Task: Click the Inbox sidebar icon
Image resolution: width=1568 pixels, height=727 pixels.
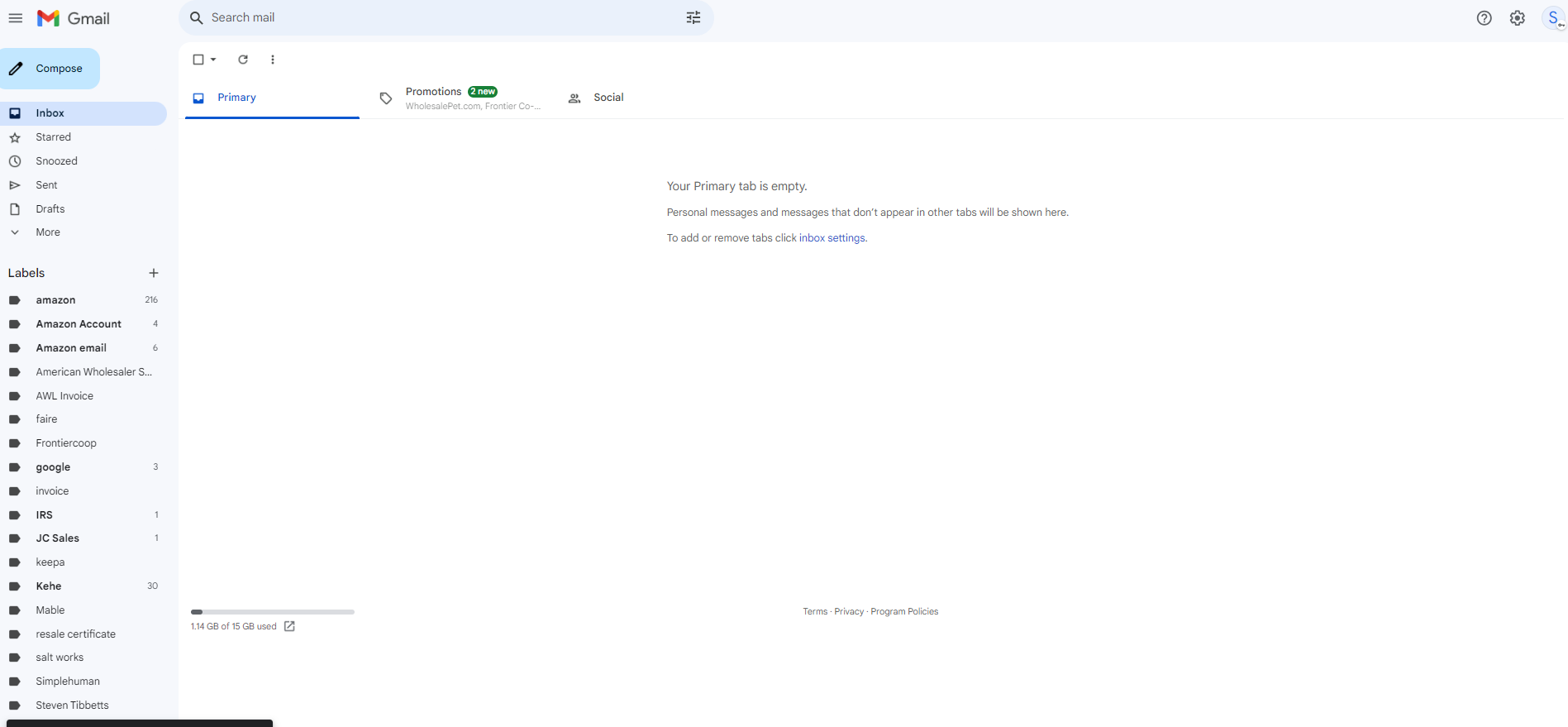Action: coord(15,113)
